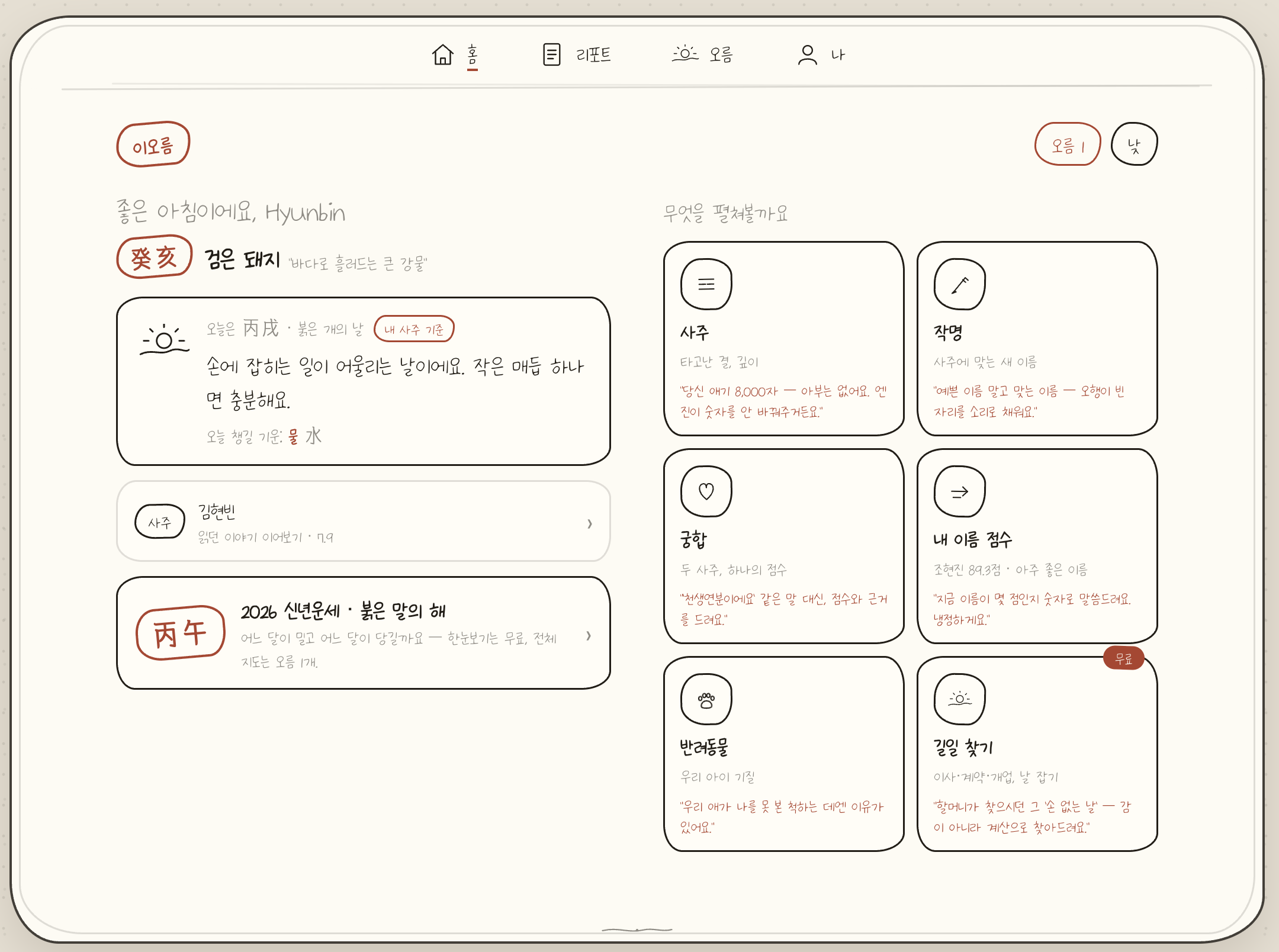Click 타고난 결, 깊이 subtitle
1279x952 pixels.
pyautogui.click(x=719, y=362)
